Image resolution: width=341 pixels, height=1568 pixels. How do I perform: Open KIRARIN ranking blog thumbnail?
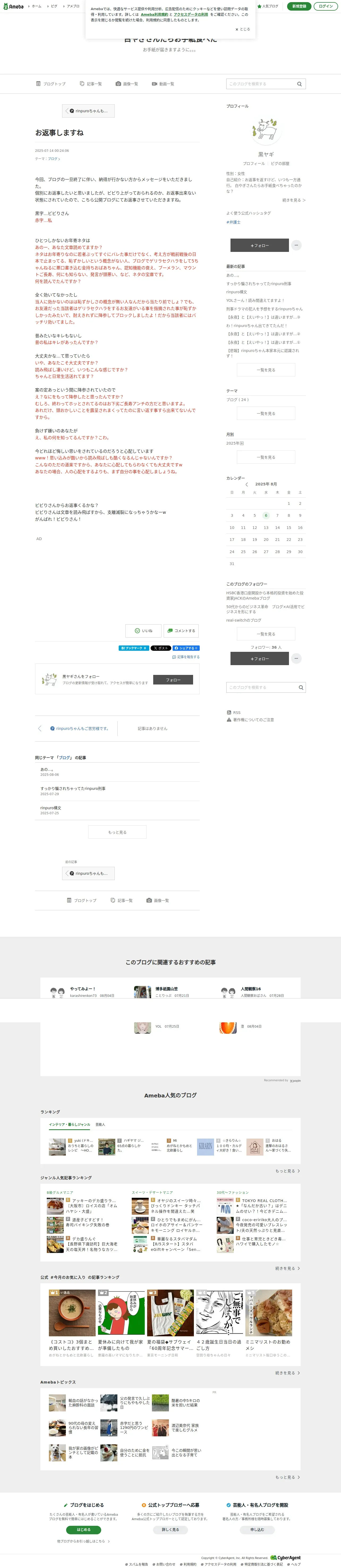[x=206, y=1147]
